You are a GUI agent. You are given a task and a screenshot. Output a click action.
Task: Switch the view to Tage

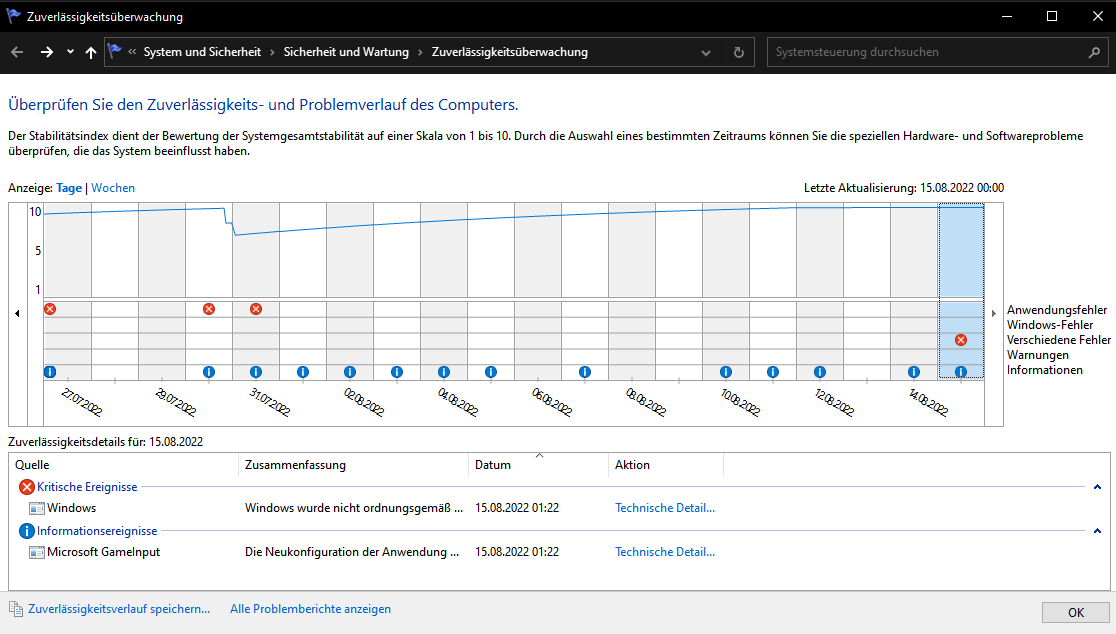point(69,188)
